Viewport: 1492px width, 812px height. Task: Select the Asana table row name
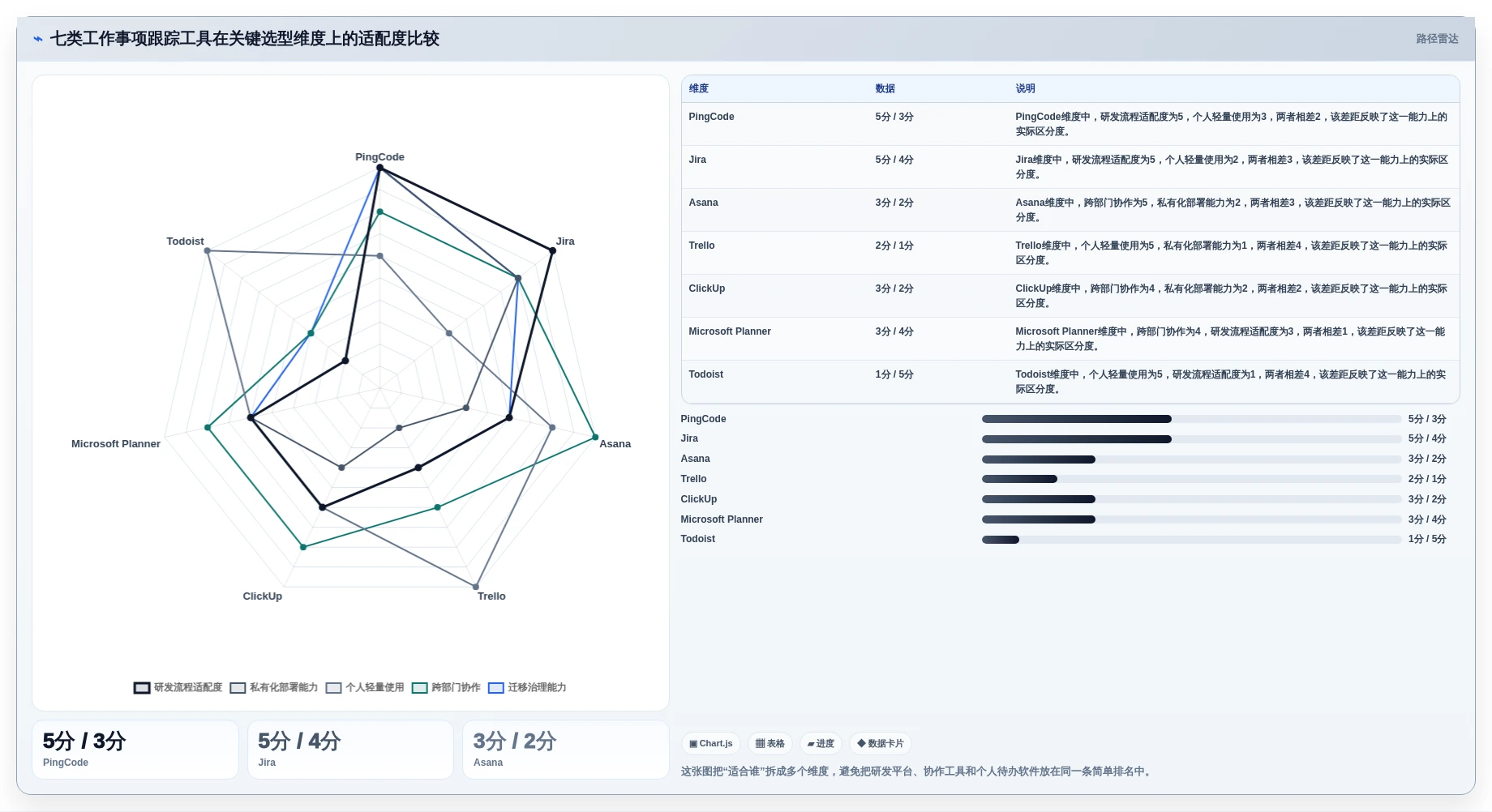pyautogui.click(x=703, y=203)
